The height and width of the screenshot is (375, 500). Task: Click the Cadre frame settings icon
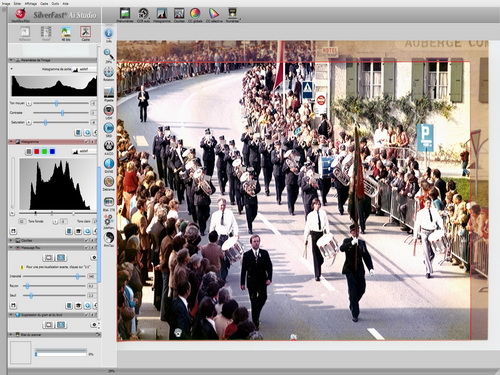85,32
